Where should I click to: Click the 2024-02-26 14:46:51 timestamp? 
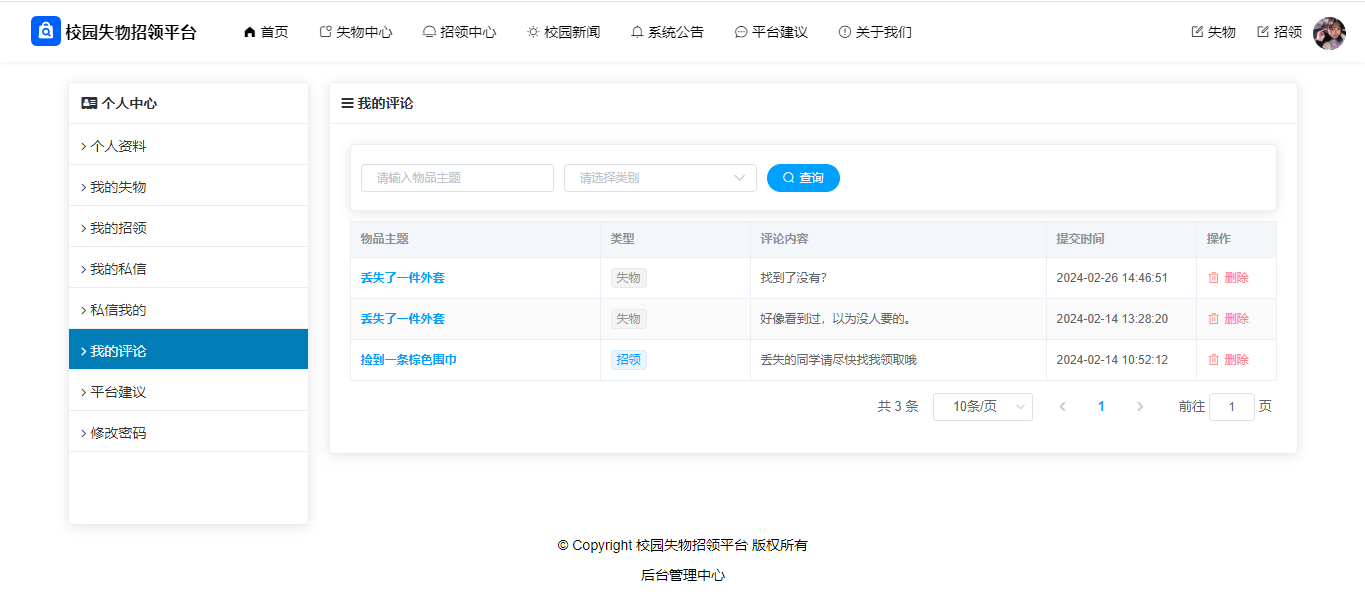[x=1112, y=278]
